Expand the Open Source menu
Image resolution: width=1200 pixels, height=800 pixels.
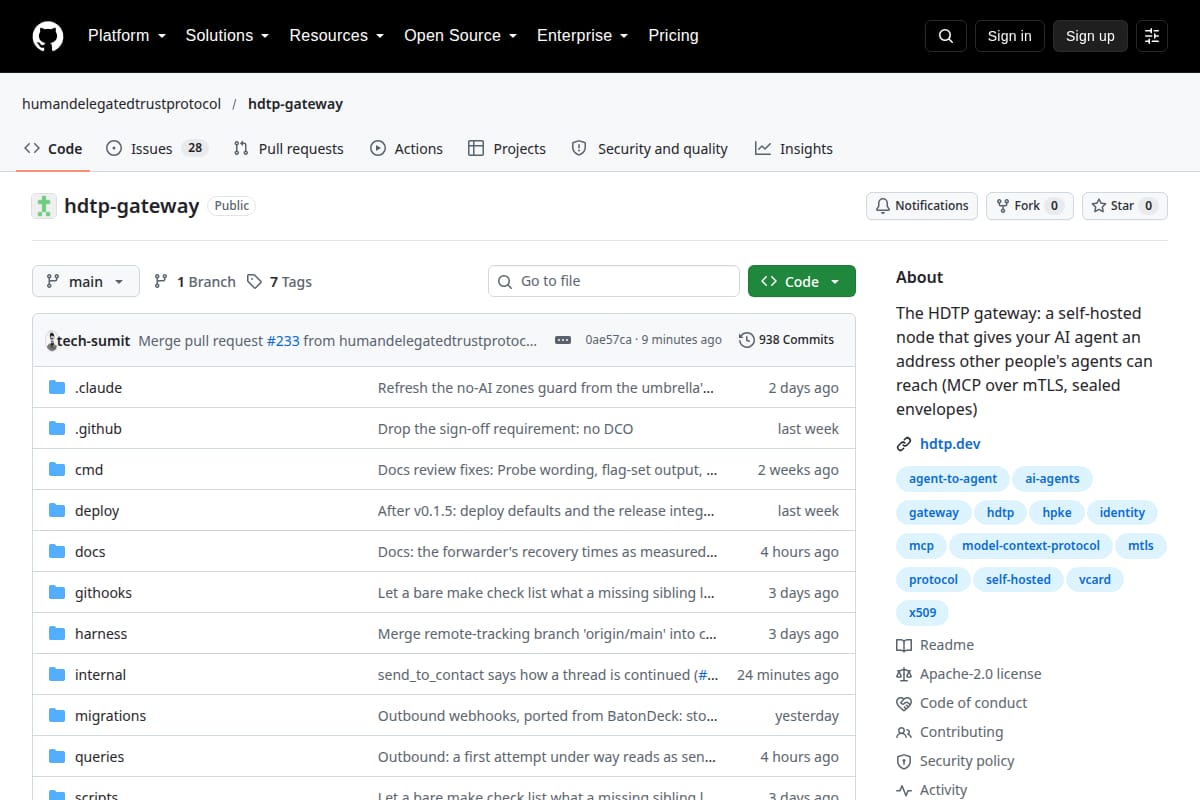tap(461, 36)
